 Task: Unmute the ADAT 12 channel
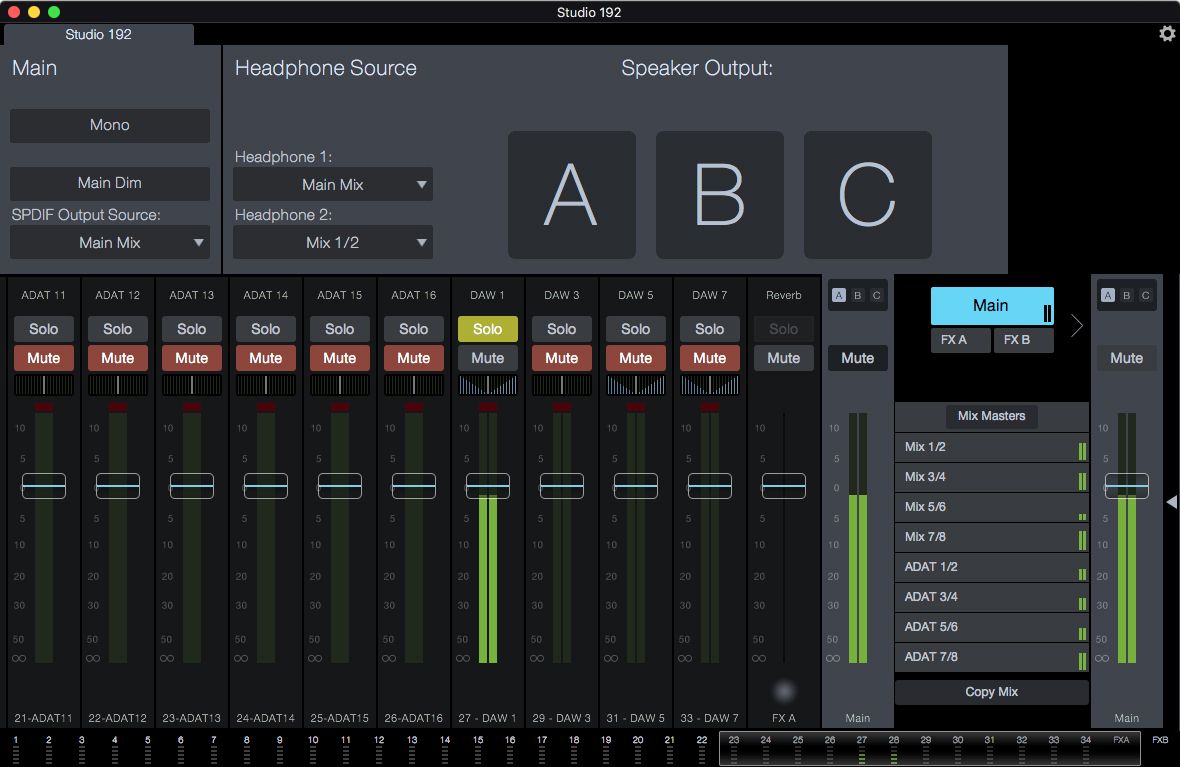pyautogui.click(x=117, y=358)
